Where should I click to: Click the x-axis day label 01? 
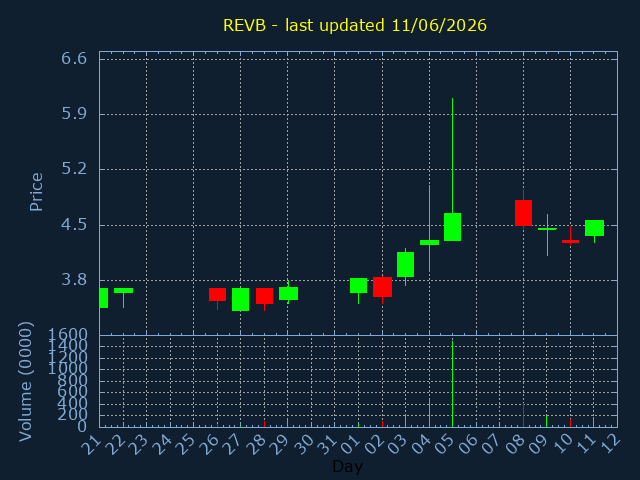pos(350,444)
